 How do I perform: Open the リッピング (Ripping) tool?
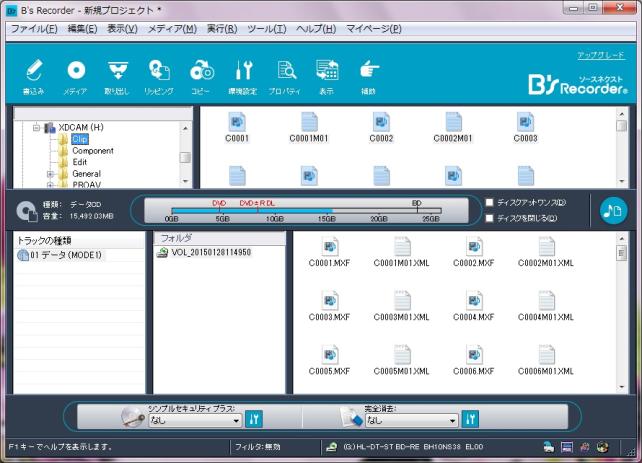point(159,77)
